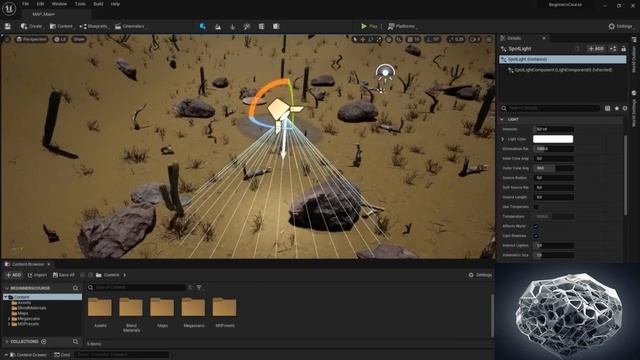Activate the Selection mode icon

(x=202, y=26)
